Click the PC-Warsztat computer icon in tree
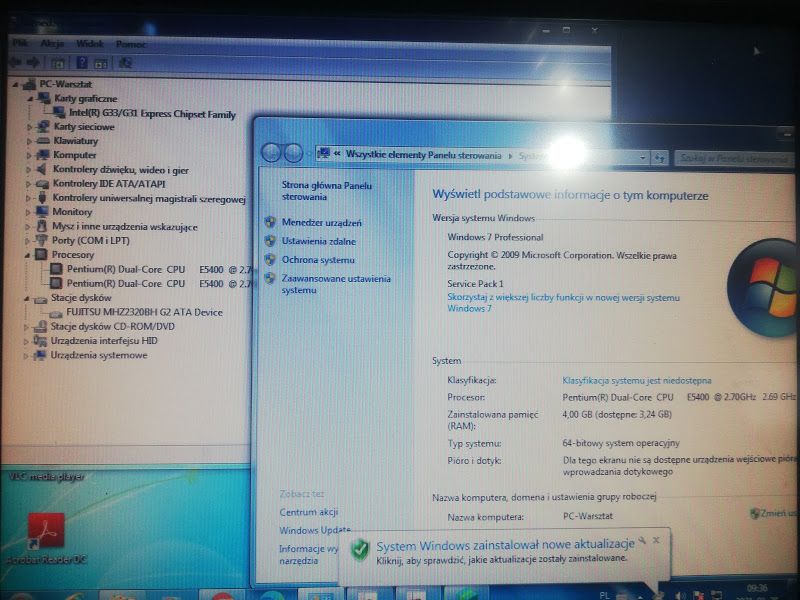Image resolution: width=800 pixels, height=600 pixels. pos(29,85)
